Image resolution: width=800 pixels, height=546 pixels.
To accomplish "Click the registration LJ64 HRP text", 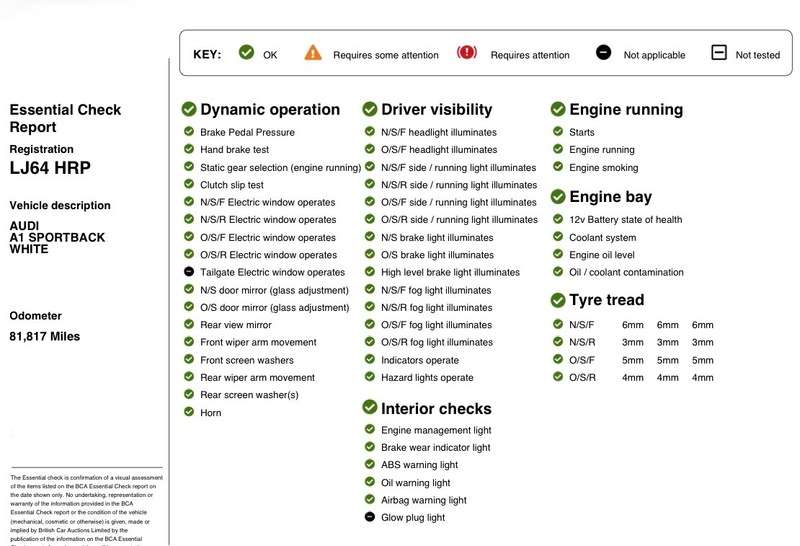I will point(49,167).
